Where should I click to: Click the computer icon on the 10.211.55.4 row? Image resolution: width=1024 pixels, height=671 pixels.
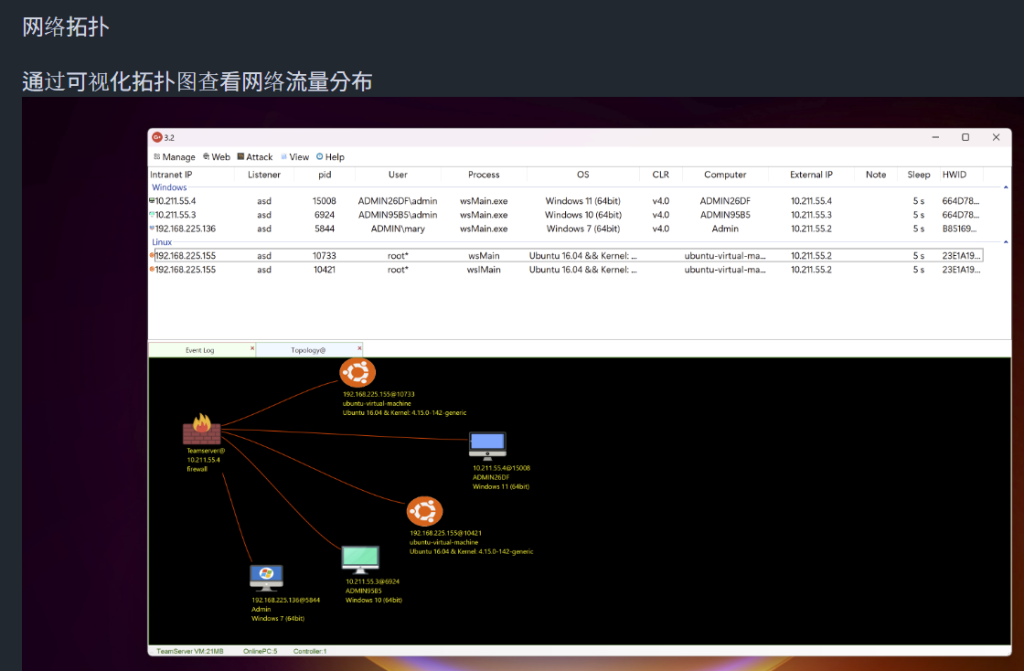[x=152, y=200]
